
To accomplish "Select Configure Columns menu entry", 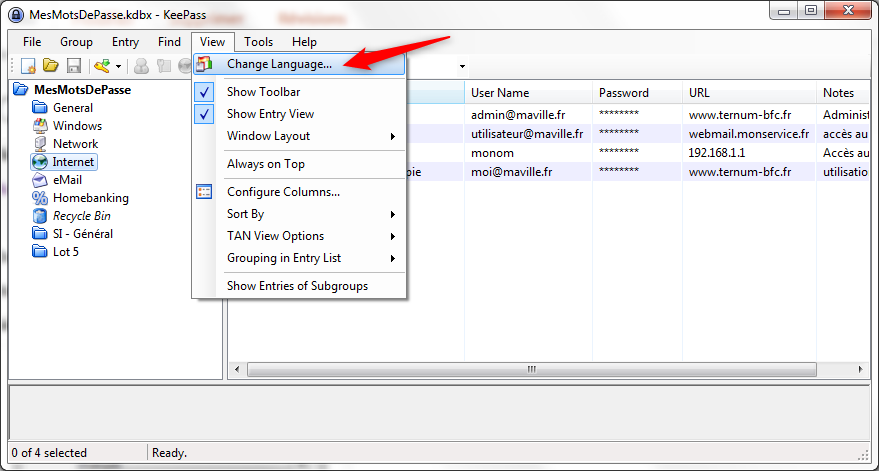I will pyautogui.click(x=283, y=192).
